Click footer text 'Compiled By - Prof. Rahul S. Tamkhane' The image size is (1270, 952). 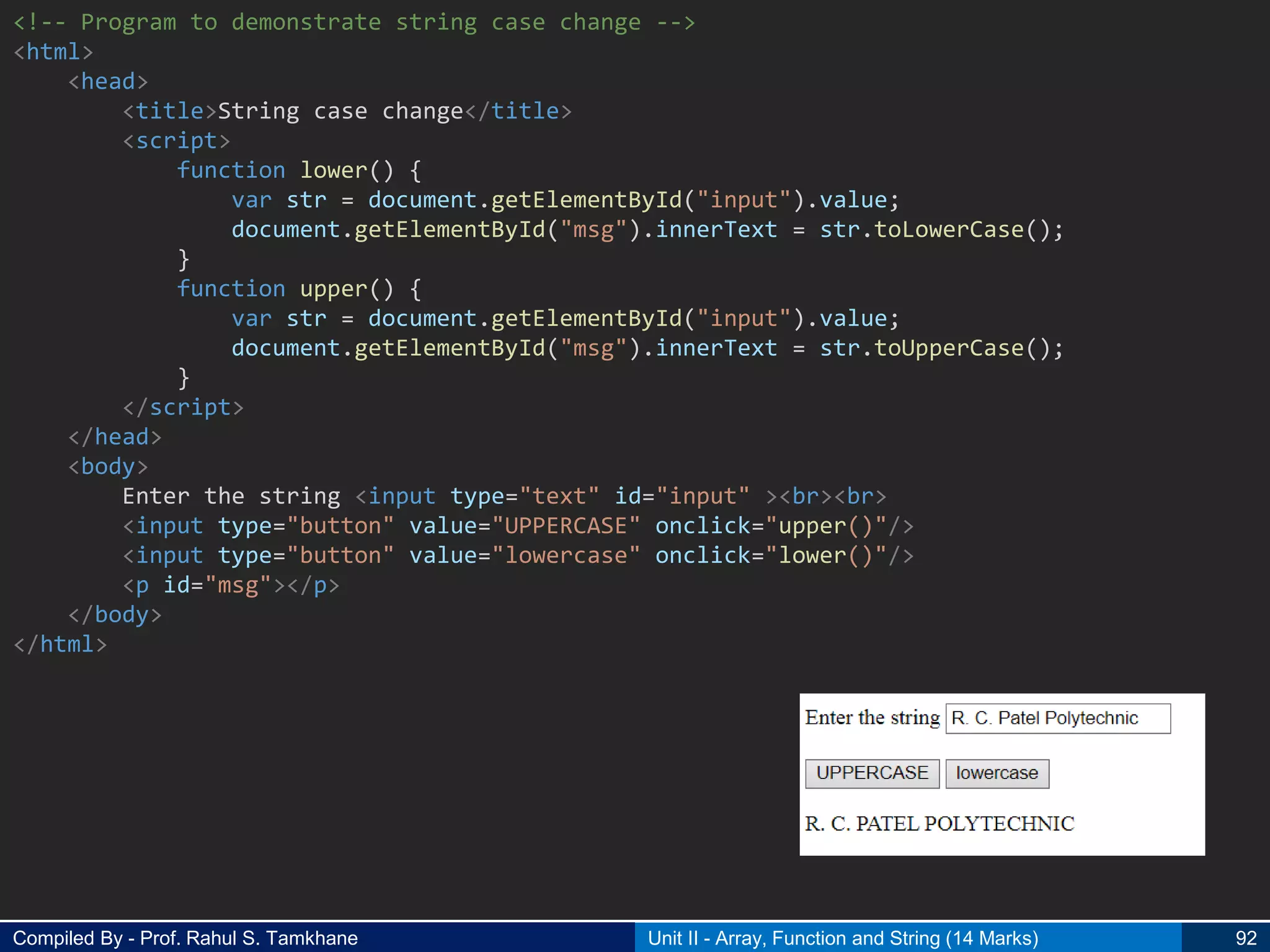coord(185,938)
